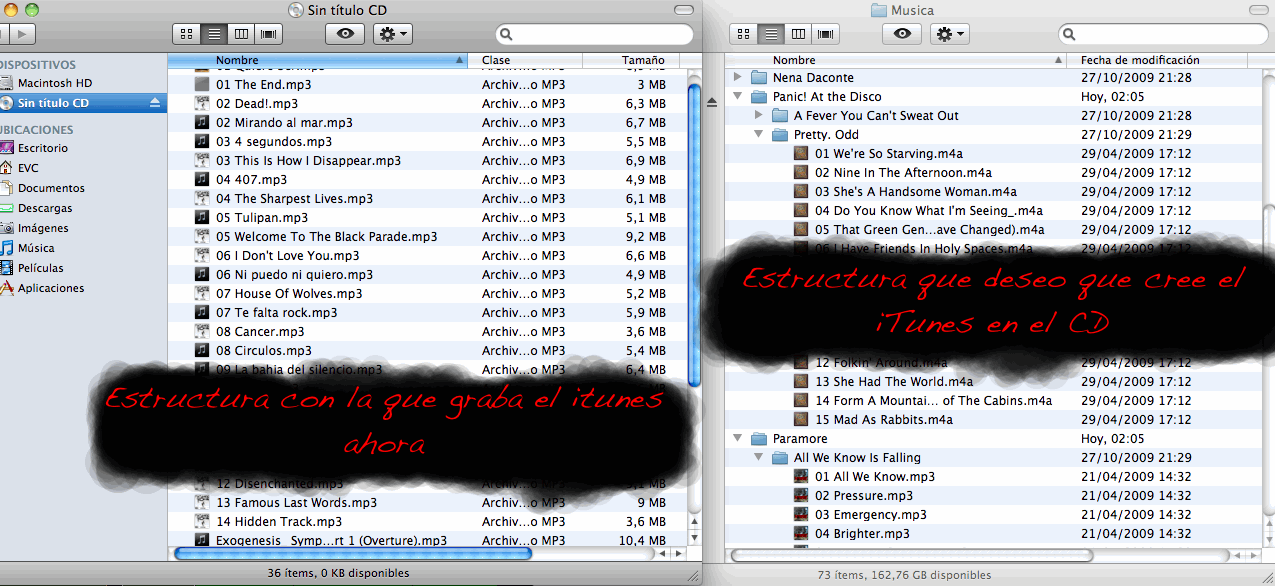Open Documentos in sidebar
Screen dimensions: 1275x586
(51, 188)
